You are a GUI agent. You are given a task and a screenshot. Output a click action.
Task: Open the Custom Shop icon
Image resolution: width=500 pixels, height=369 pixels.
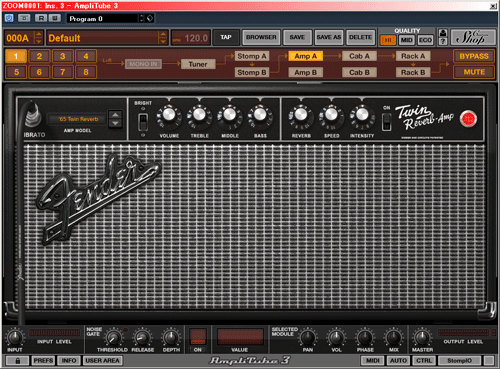tap(473, 37)
